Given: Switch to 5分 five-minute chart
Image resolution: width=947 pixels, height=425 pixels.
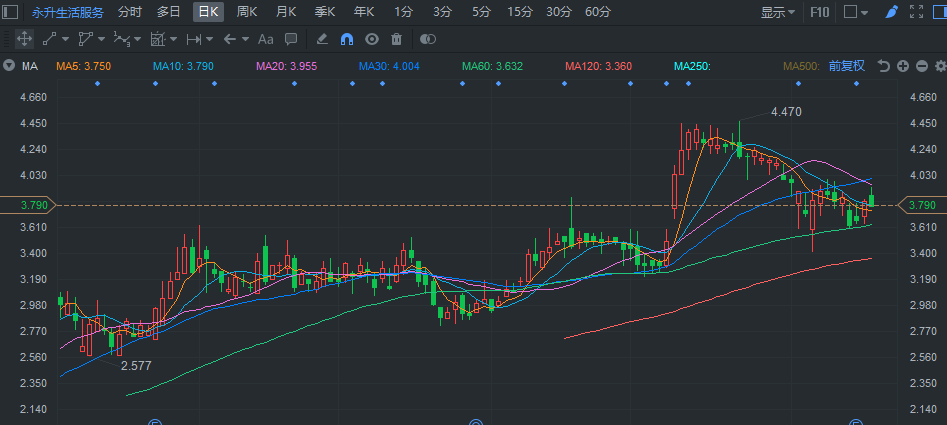Looking at the screenshot, I should (481, 11).
